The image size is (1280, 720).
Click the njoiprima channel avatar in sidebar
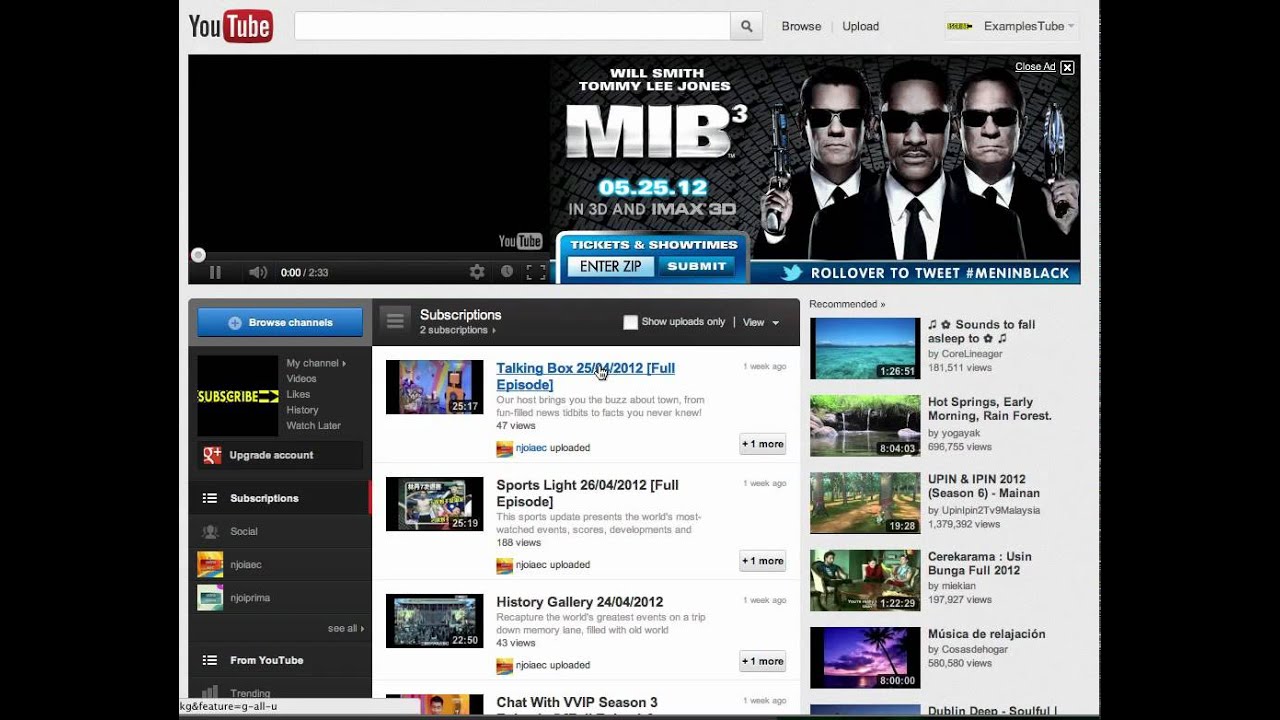click(x=210, y=597)
